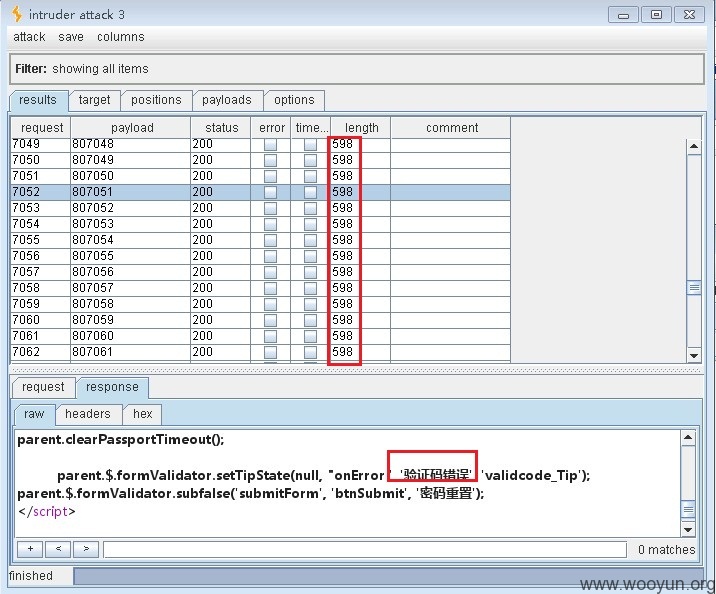The width and height of the screenshot is (716, 594).
Task: Sort by the status column header
Action: pos(221,128)
